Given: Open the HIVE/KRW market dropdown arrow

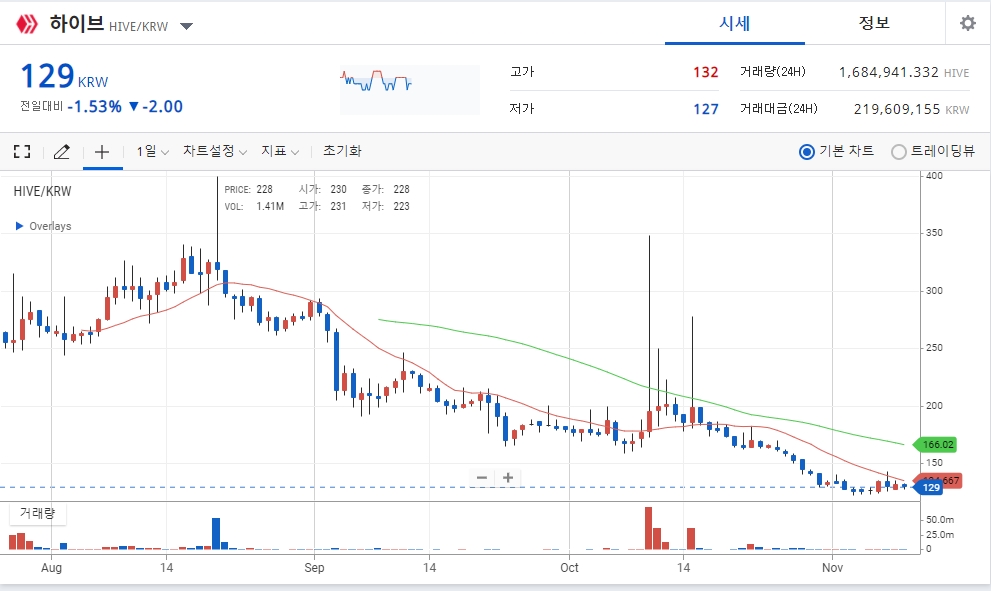Looking at the screenshot, I should (186, 27).
